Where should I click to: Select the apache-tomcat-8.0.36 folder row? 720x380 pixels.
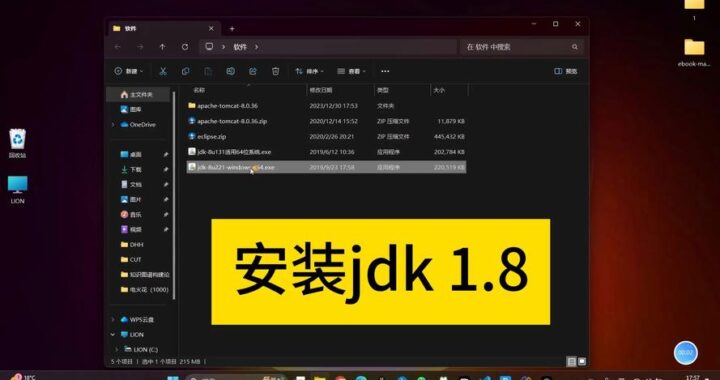tap(326, 106)
